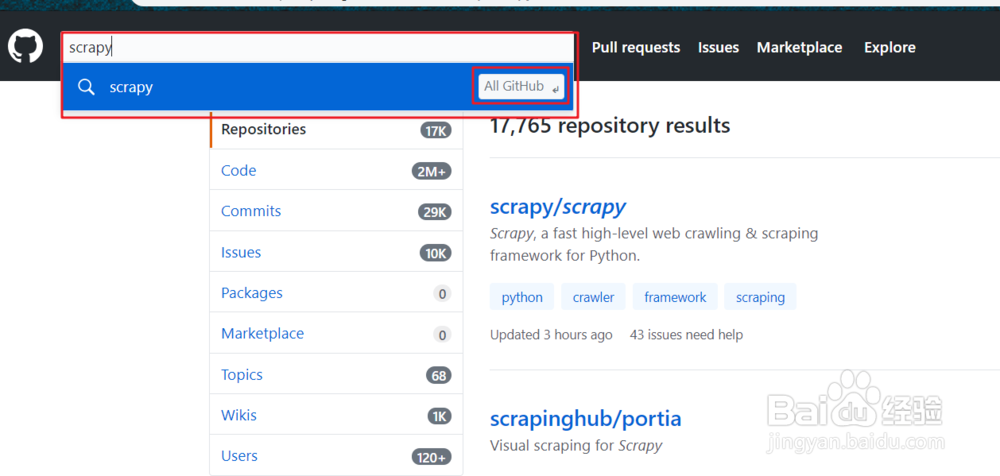Click the Visual scraping for Scrapy description
1000x476 pixels.
[x=576, y=445]
